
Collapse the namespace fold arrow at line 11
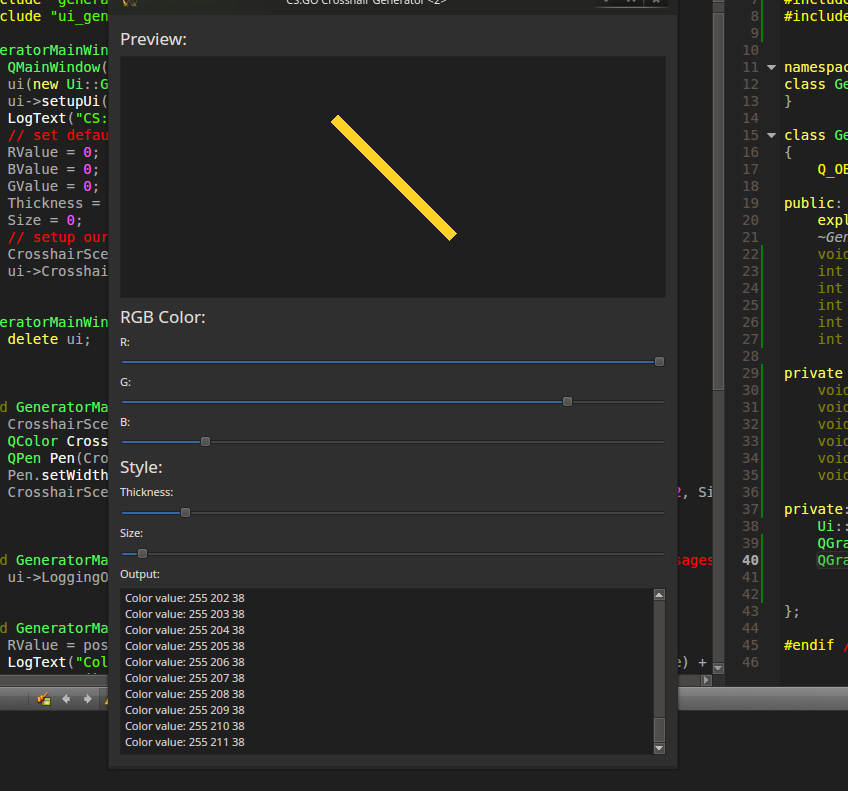pos(772,68)
